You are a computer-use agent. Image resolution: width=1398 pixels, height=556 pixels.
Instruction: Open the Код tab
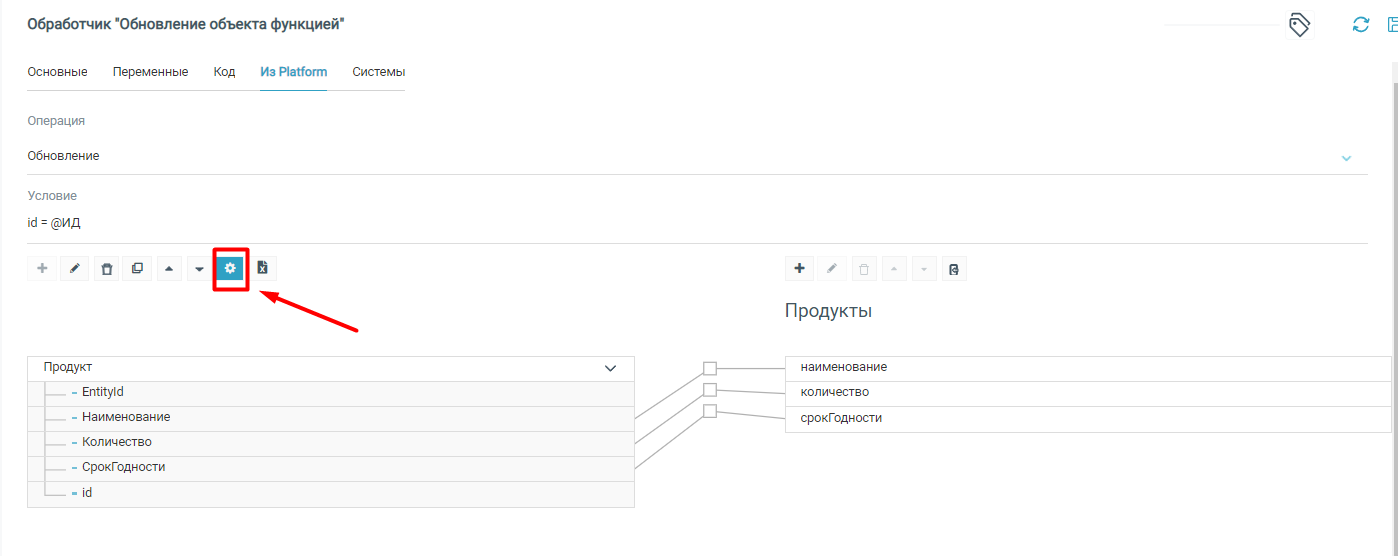(224, 72)
